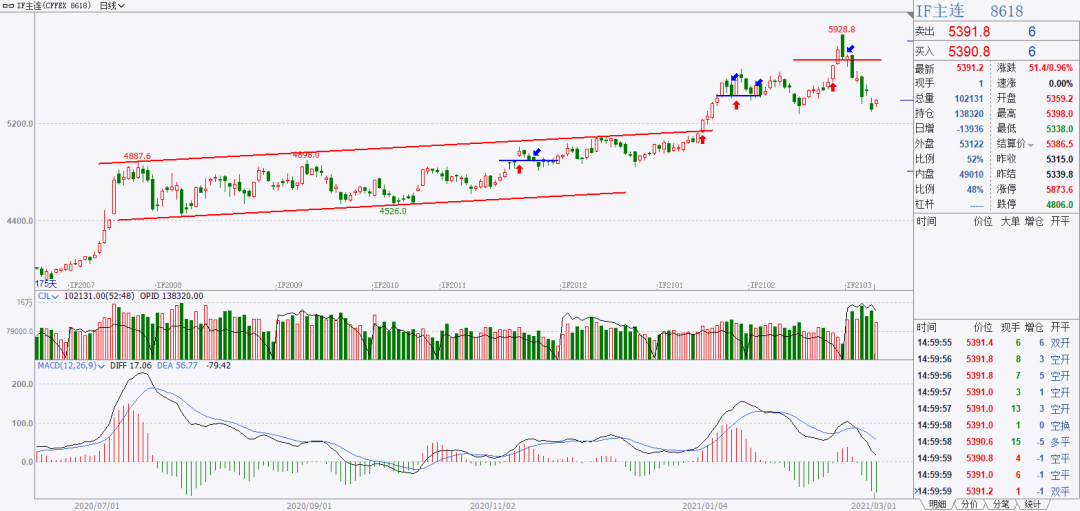Switch to the 统计 tab
The height and width of the screenshot is (511, 1080).
point(1032,504)
